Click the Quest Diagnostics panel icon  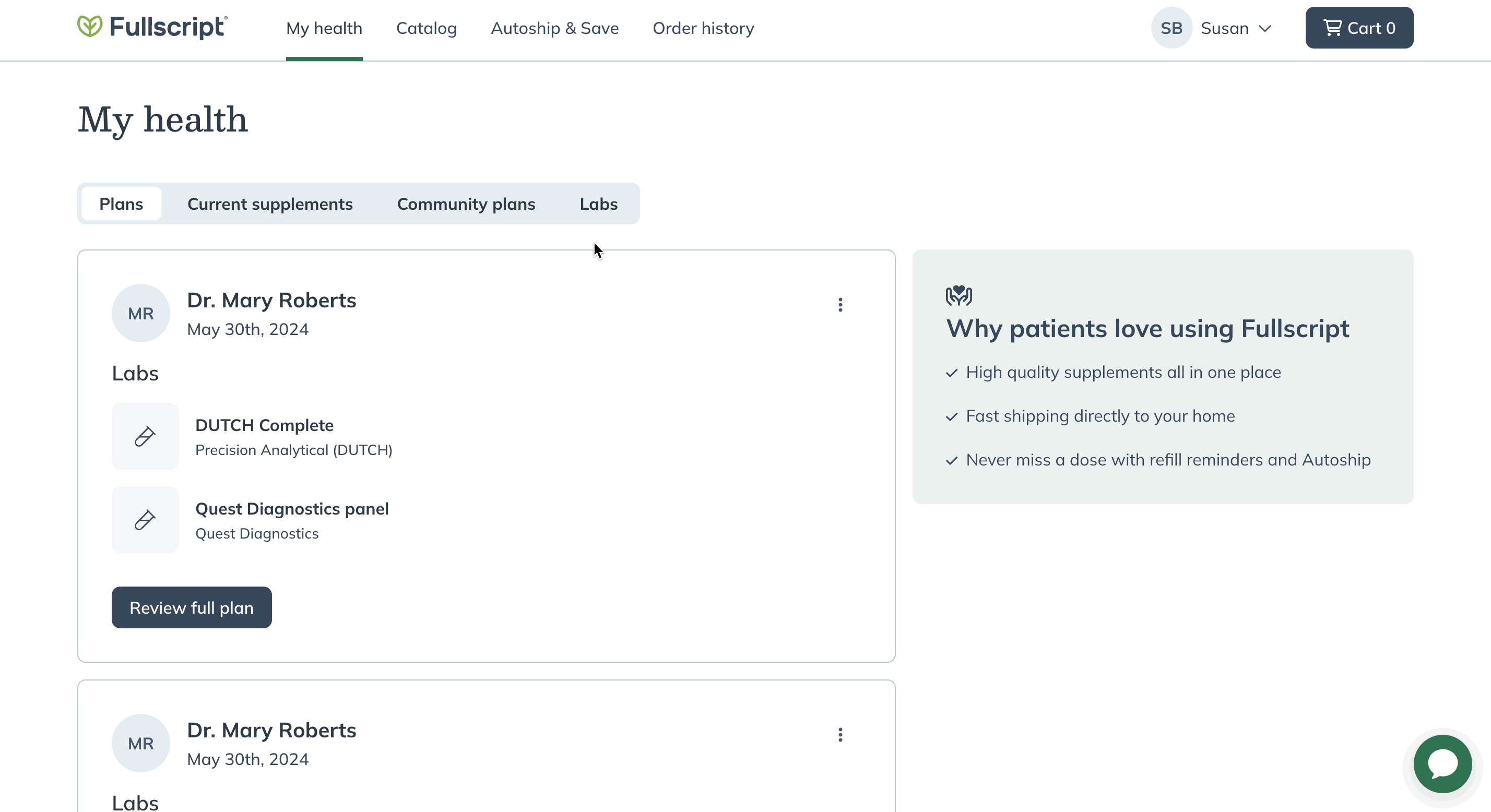[x=145, y=519]
